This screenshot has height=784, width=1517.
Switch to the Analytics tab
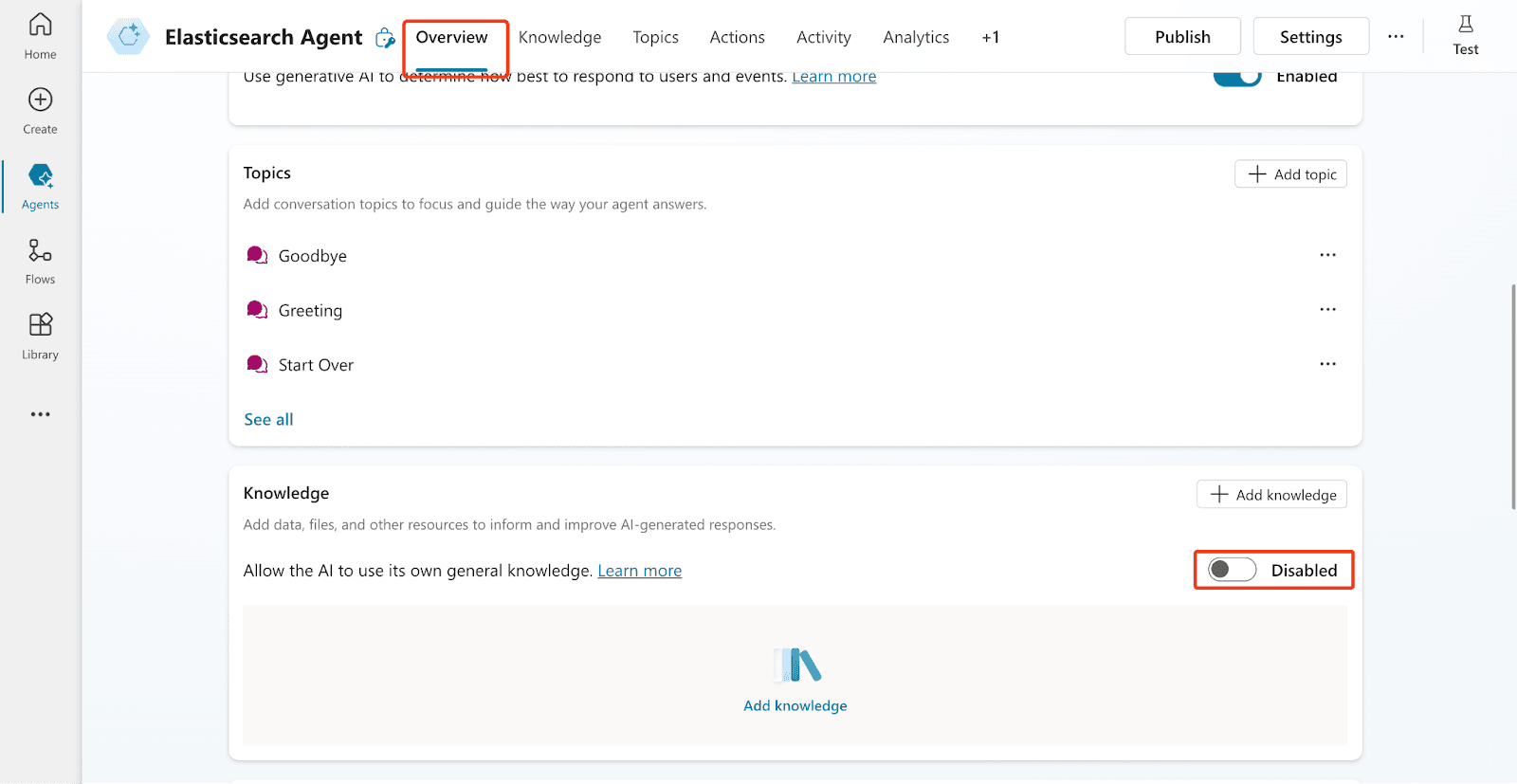915,38
